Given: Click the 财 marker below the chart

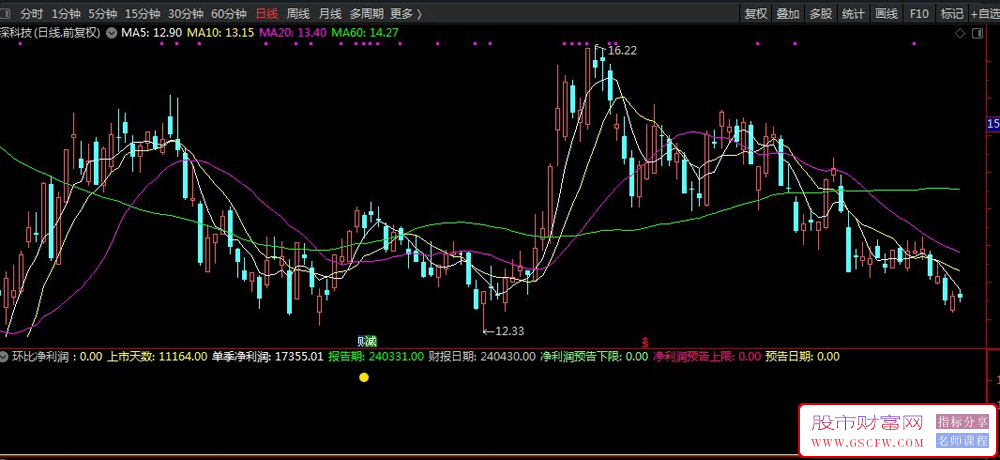Looking at the screenshot, I should tap(361, 341).
